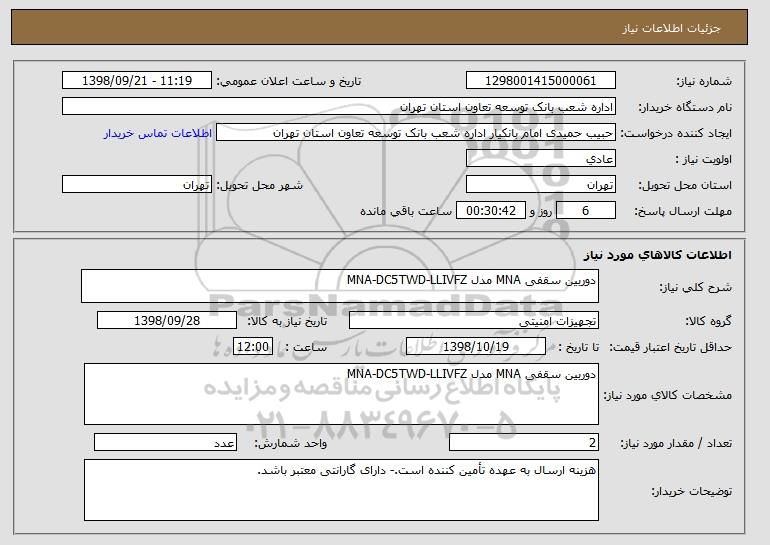The height and width of the screenshot is (545, 770).
Task: Click the label حداقل تاریخ اعتبار قیمت
Action: point(670,347)
